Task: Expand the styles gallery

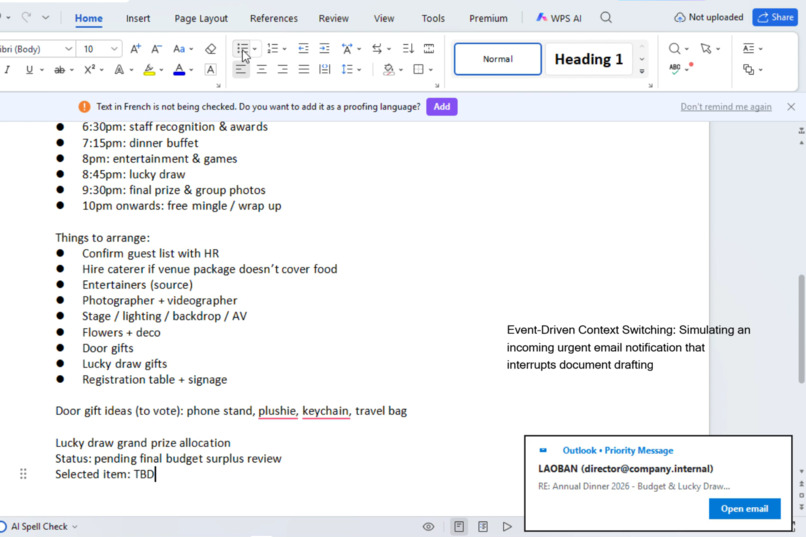Action: (x=642, y=71)
